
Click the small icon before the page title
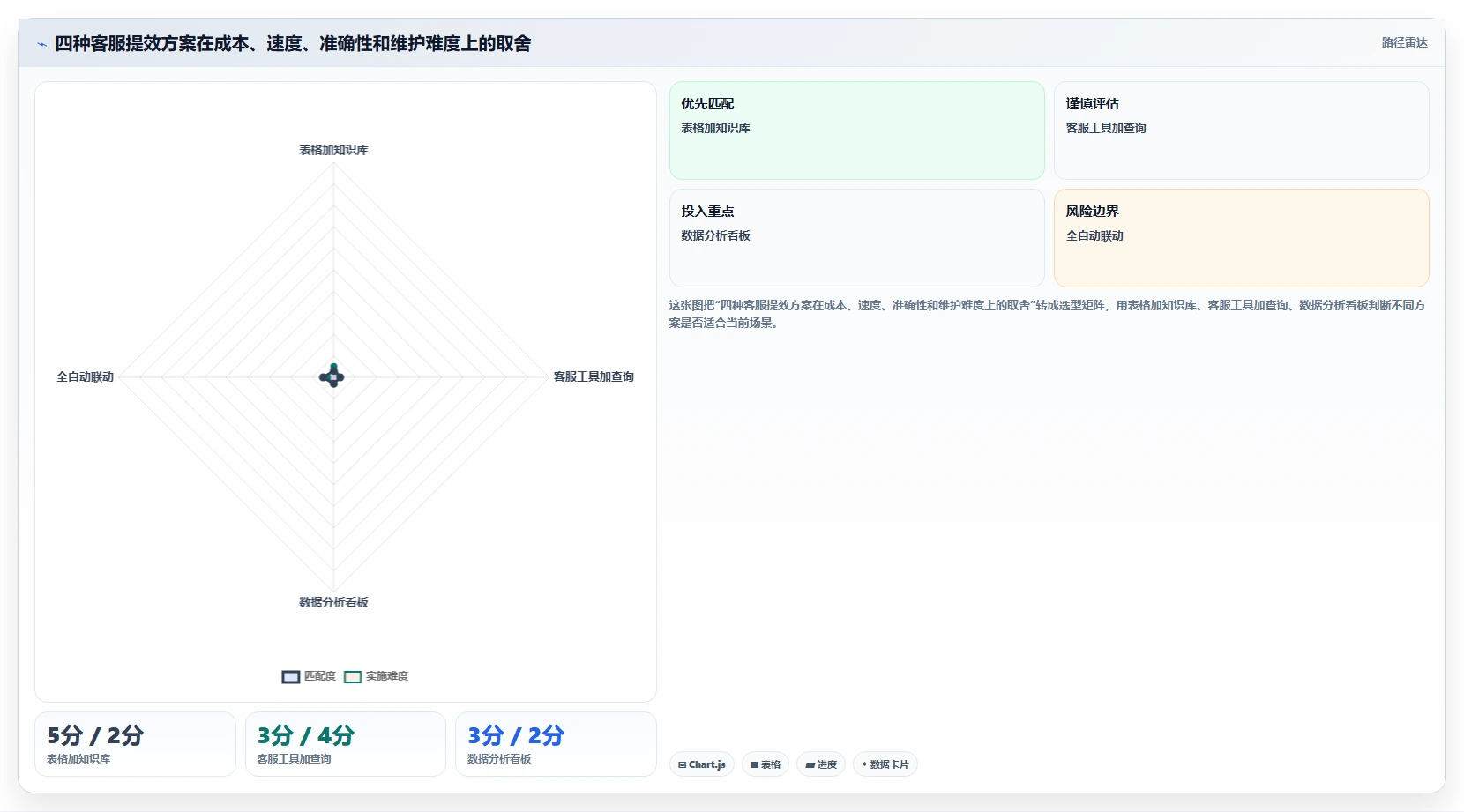(41, 44)
